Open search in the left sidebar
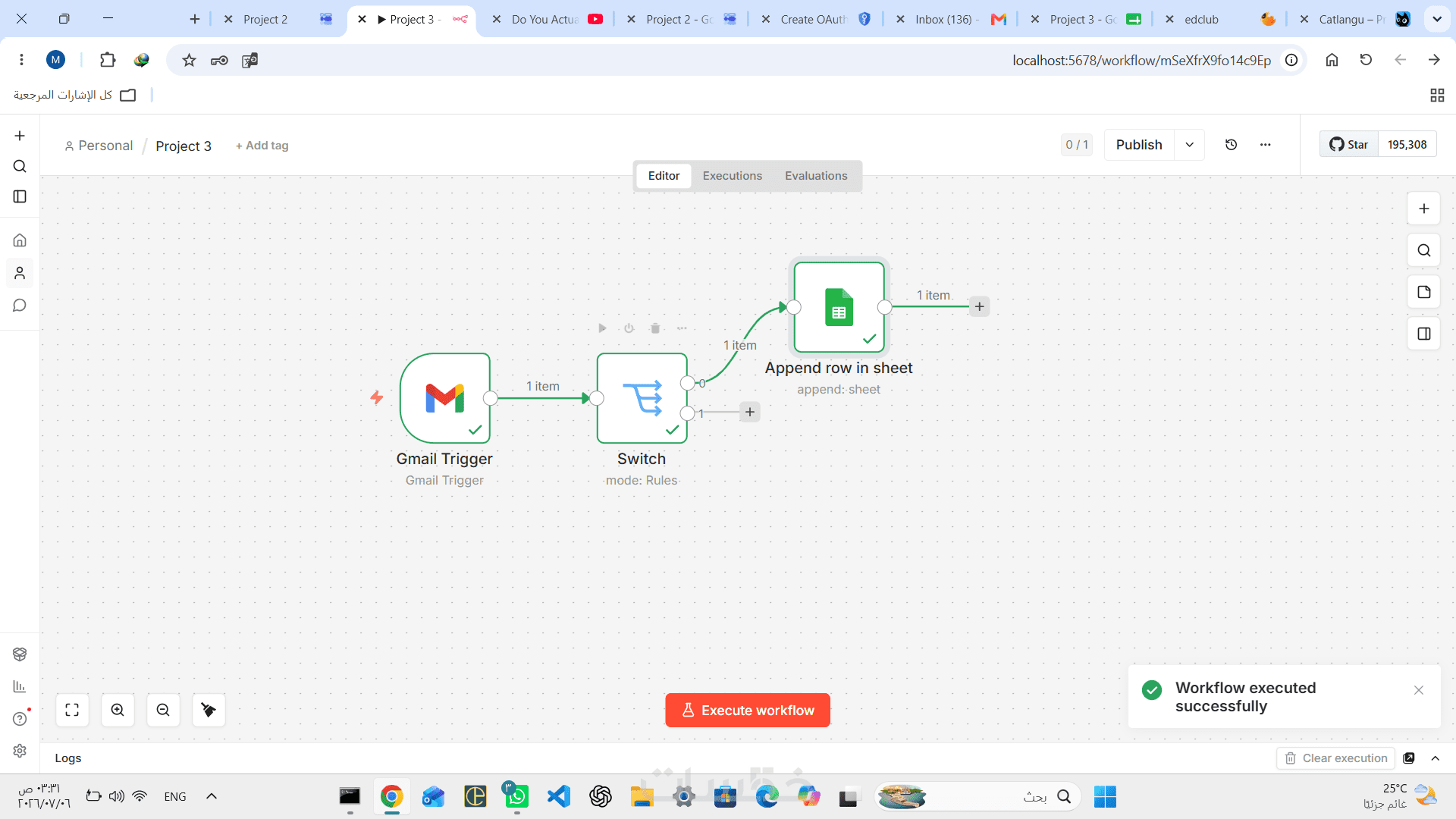The image size is (1456, 819). click(20, 166)
